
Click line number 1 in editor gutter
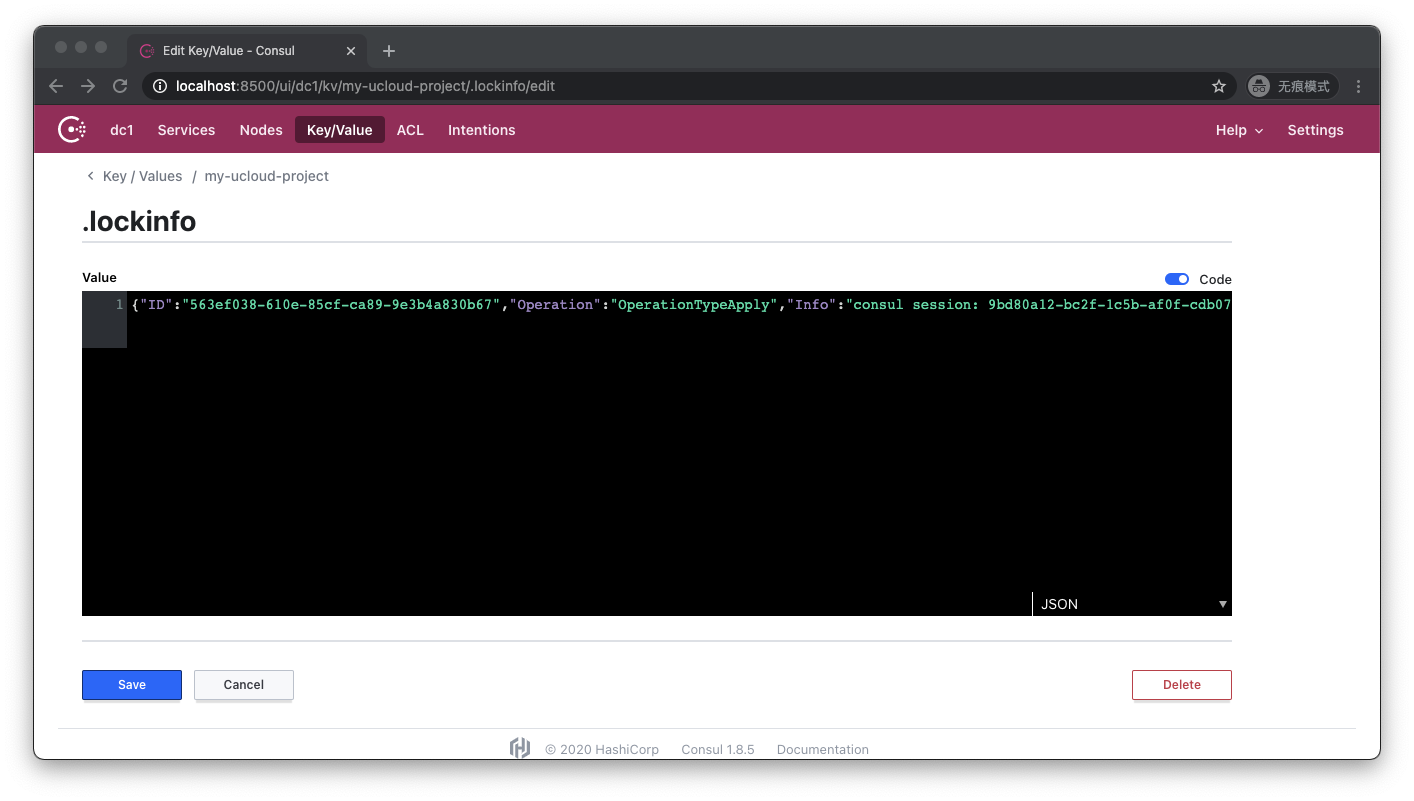coord(119,305)
